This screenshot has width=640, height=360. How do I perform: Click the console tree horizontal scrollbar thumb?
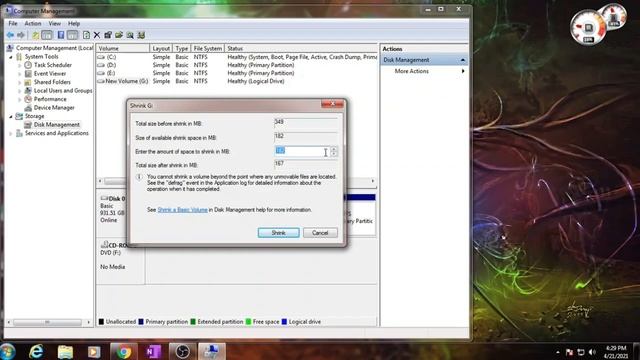click(x=47, y=322)
